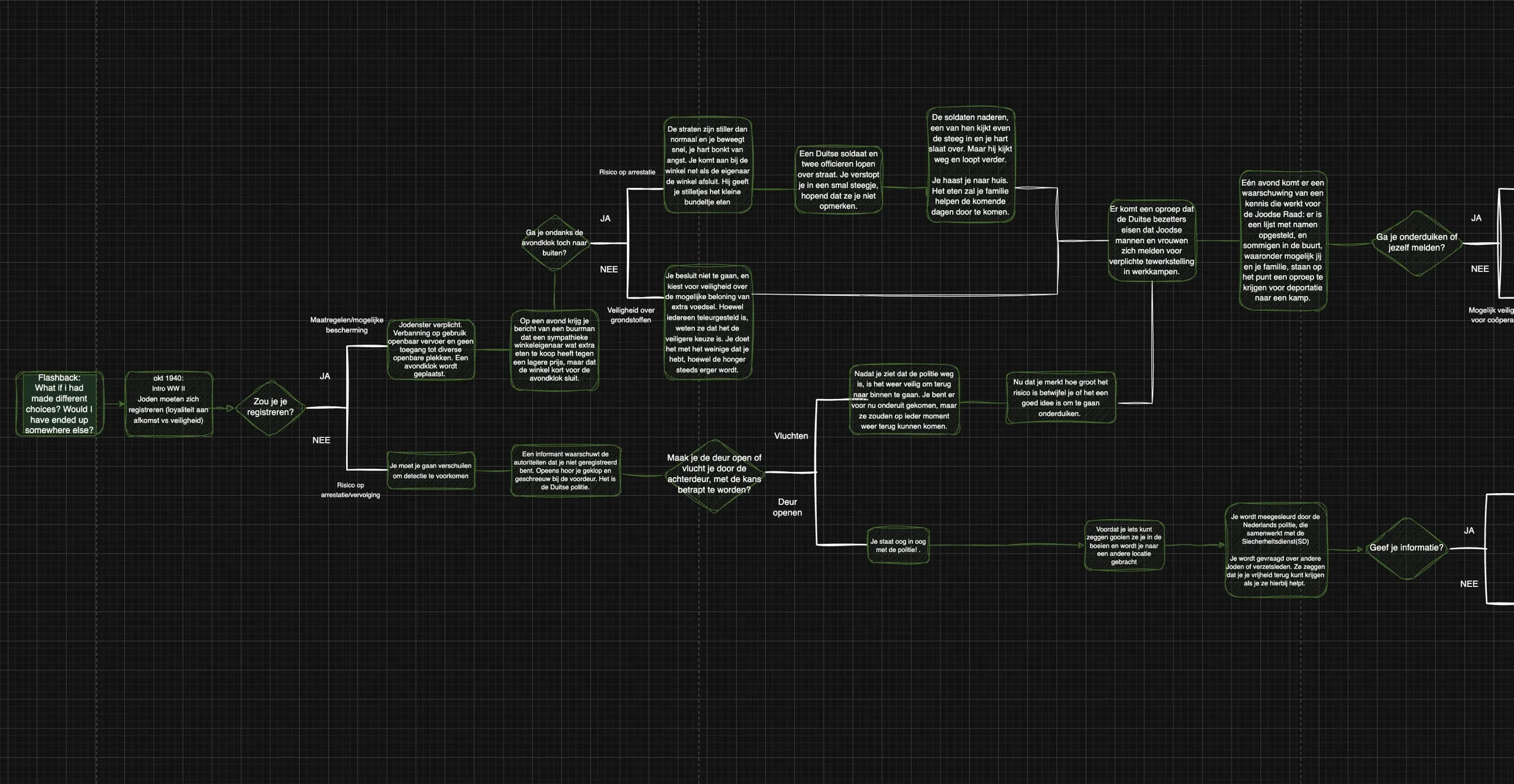
Task: Select the 'Vluchten' branch label
Action: point(791,436)
